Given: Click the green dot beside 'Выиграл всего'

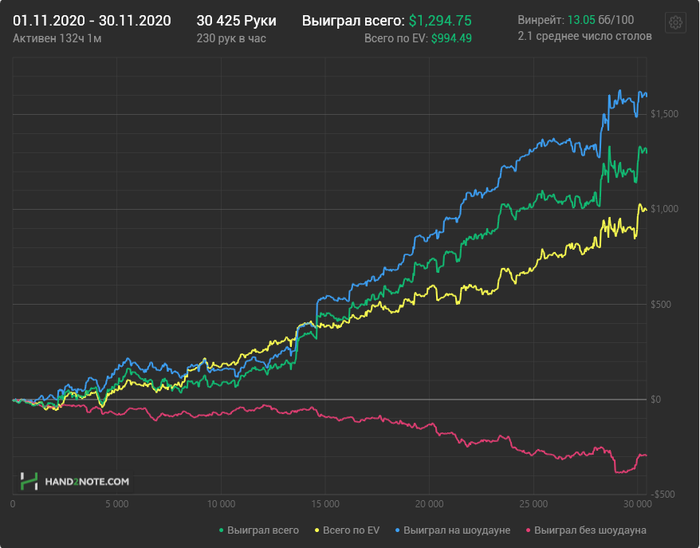Looking at the screenshot, I should point(221,531).
